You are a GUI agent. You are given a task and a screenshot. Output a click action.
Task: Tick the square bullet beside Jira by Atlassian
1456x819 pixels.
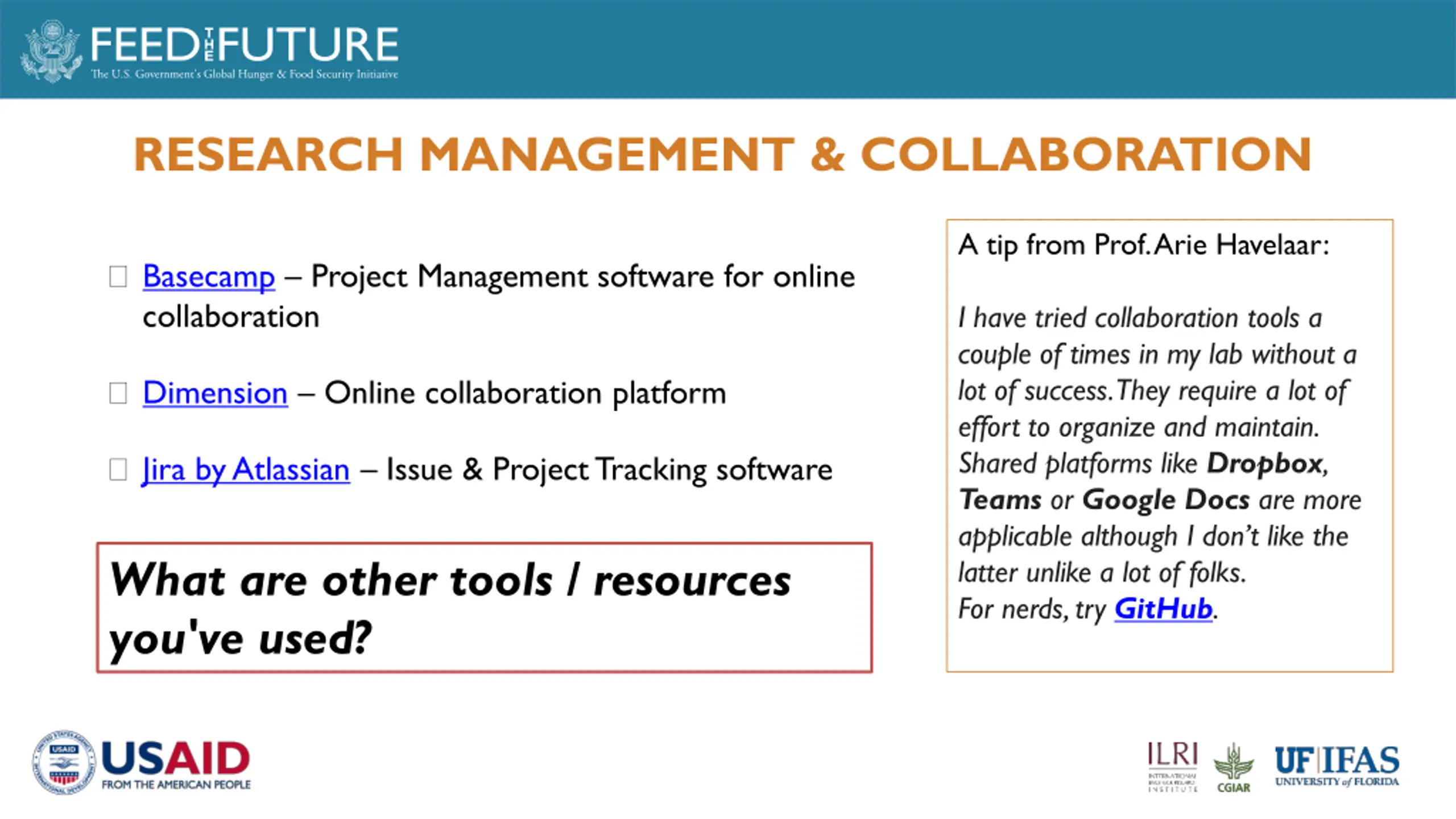(x=118, y=470)
